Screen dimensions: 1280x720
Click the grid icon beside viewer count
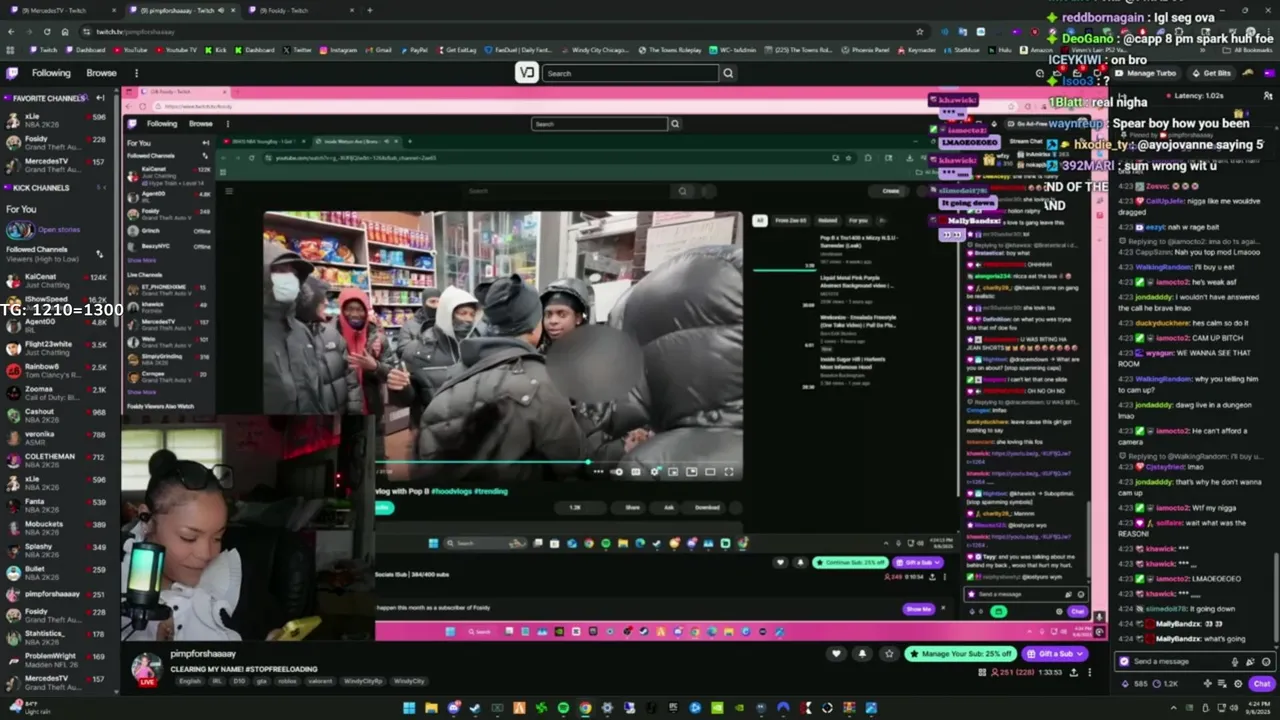(x=982, y=673)
